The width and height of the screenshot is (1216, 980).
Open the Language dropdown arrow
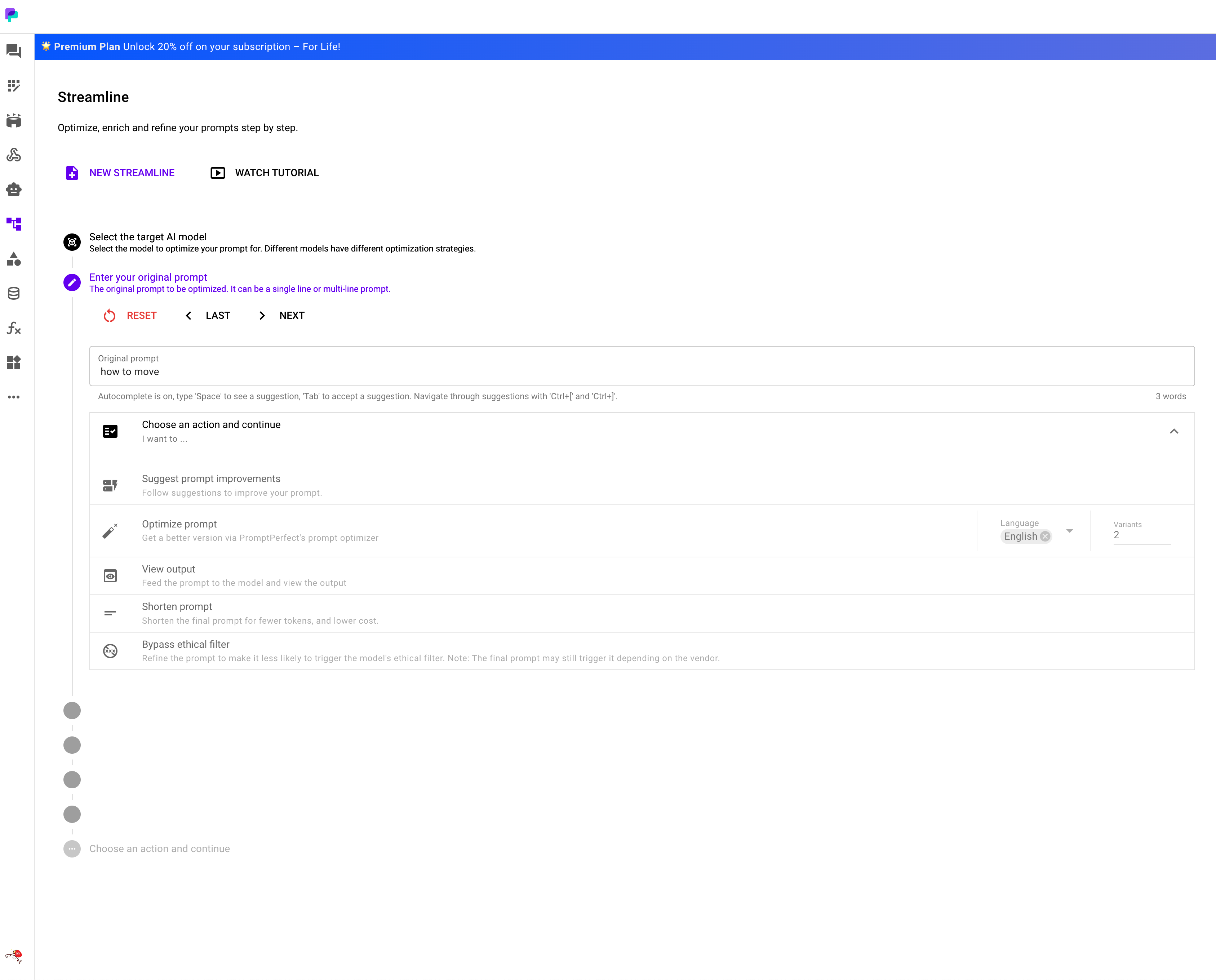click(x=1069, y=531)
